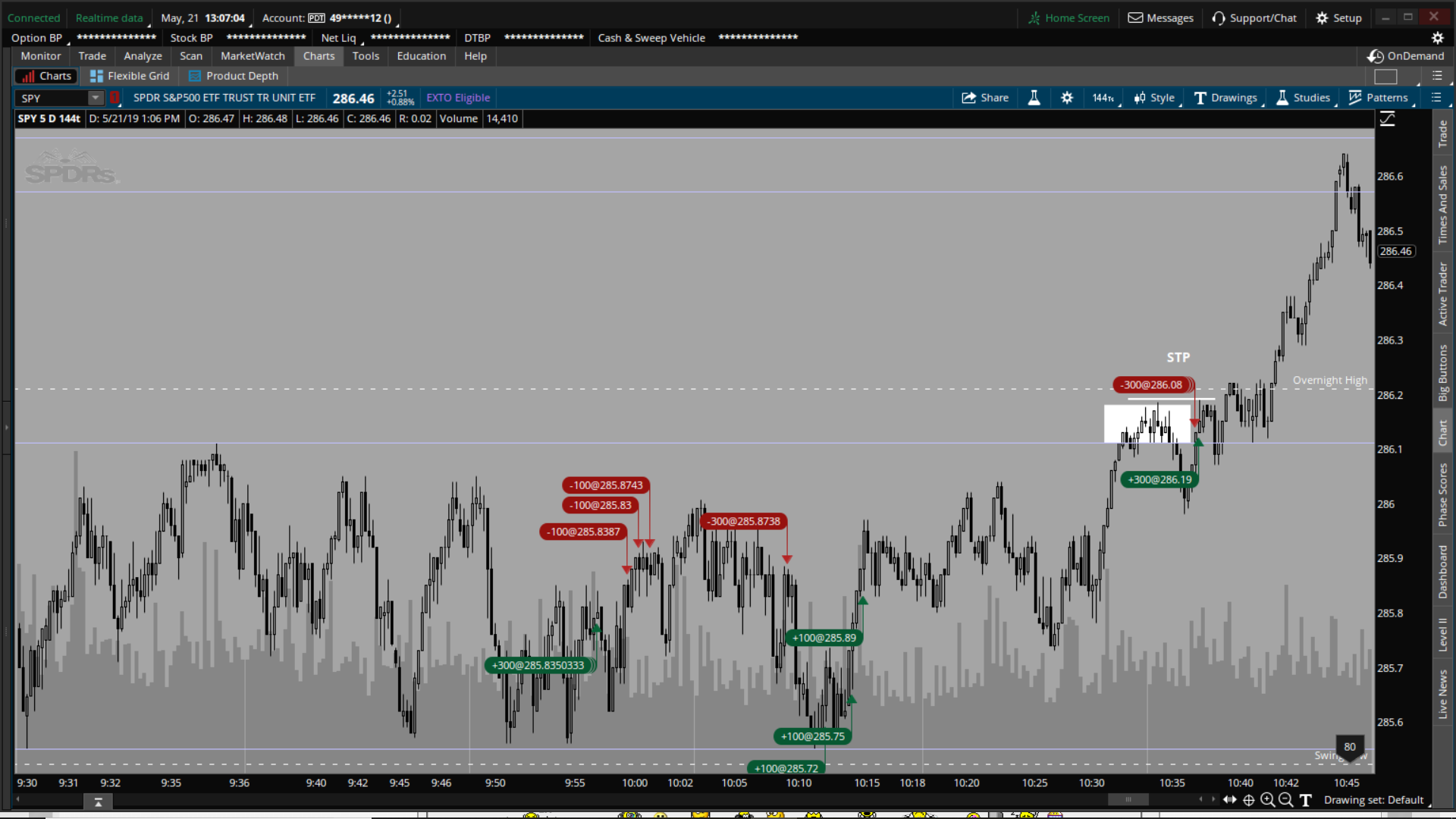Viewport: 1456px width, 819px height.
Task: Select the text drawing tool icon at bottom
Action: coord(1305,800)
